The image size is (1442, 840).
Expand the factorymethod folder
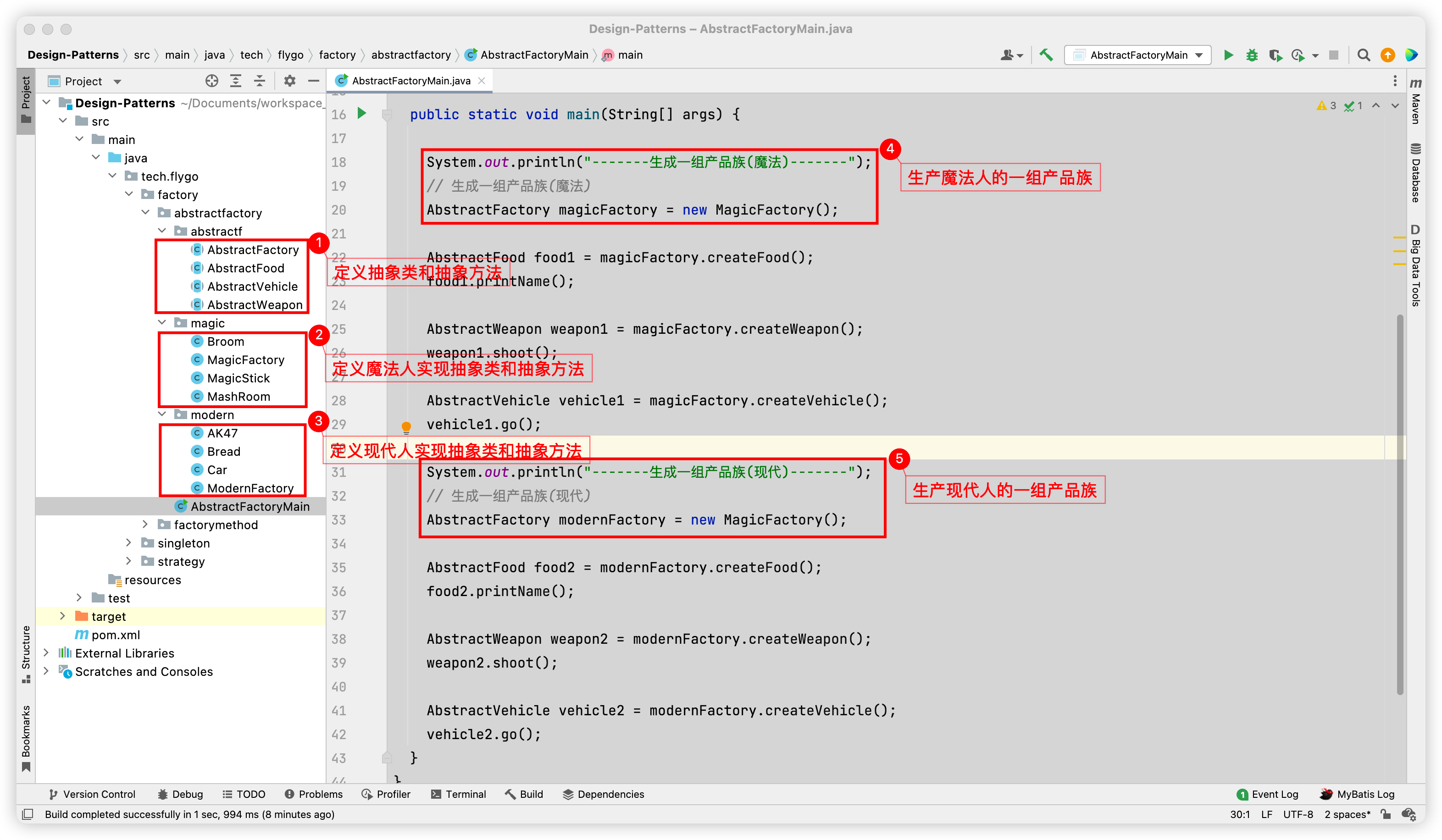tap(145, 524)
